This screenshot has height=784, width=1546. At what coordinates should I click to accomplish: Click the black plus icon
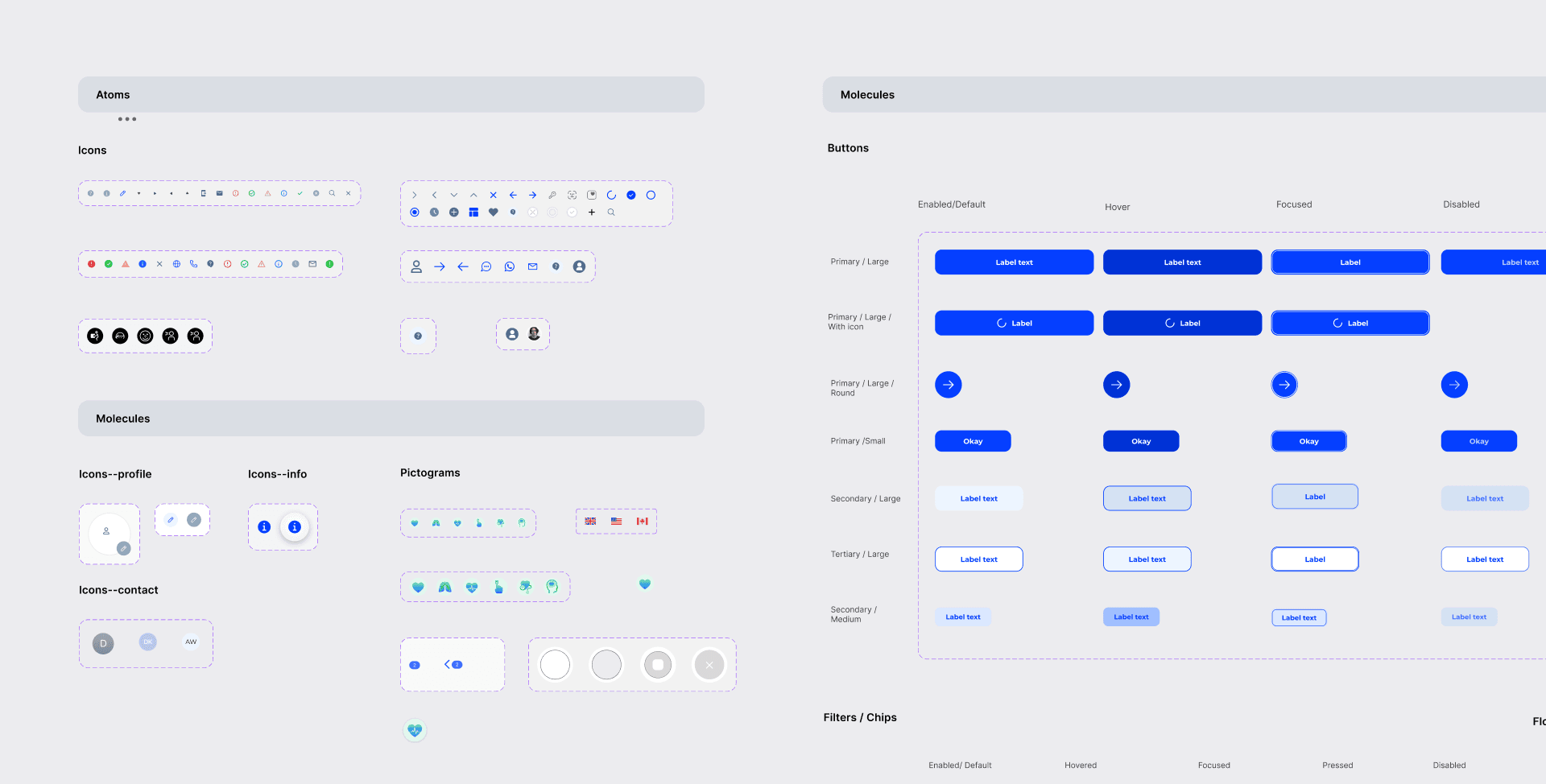(592, 213)
